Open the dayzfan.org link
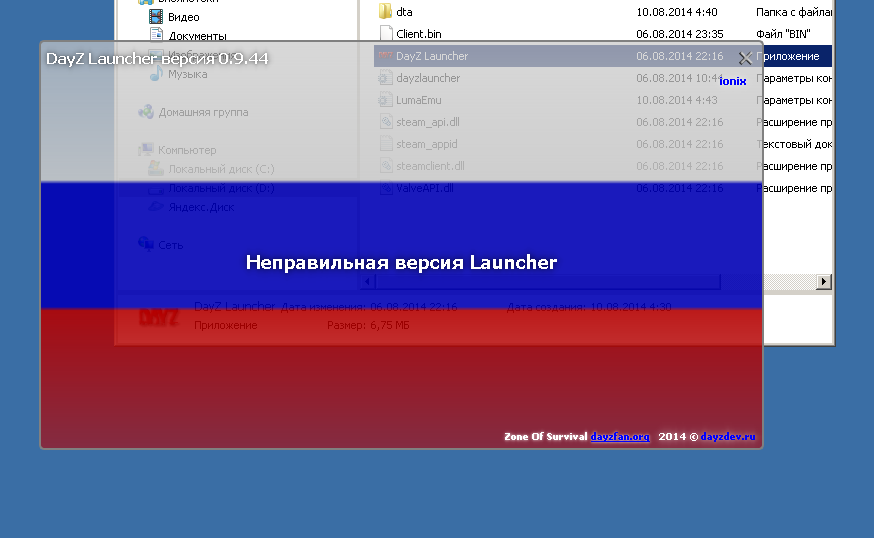The image size is (874, 538). click(620, 437)
